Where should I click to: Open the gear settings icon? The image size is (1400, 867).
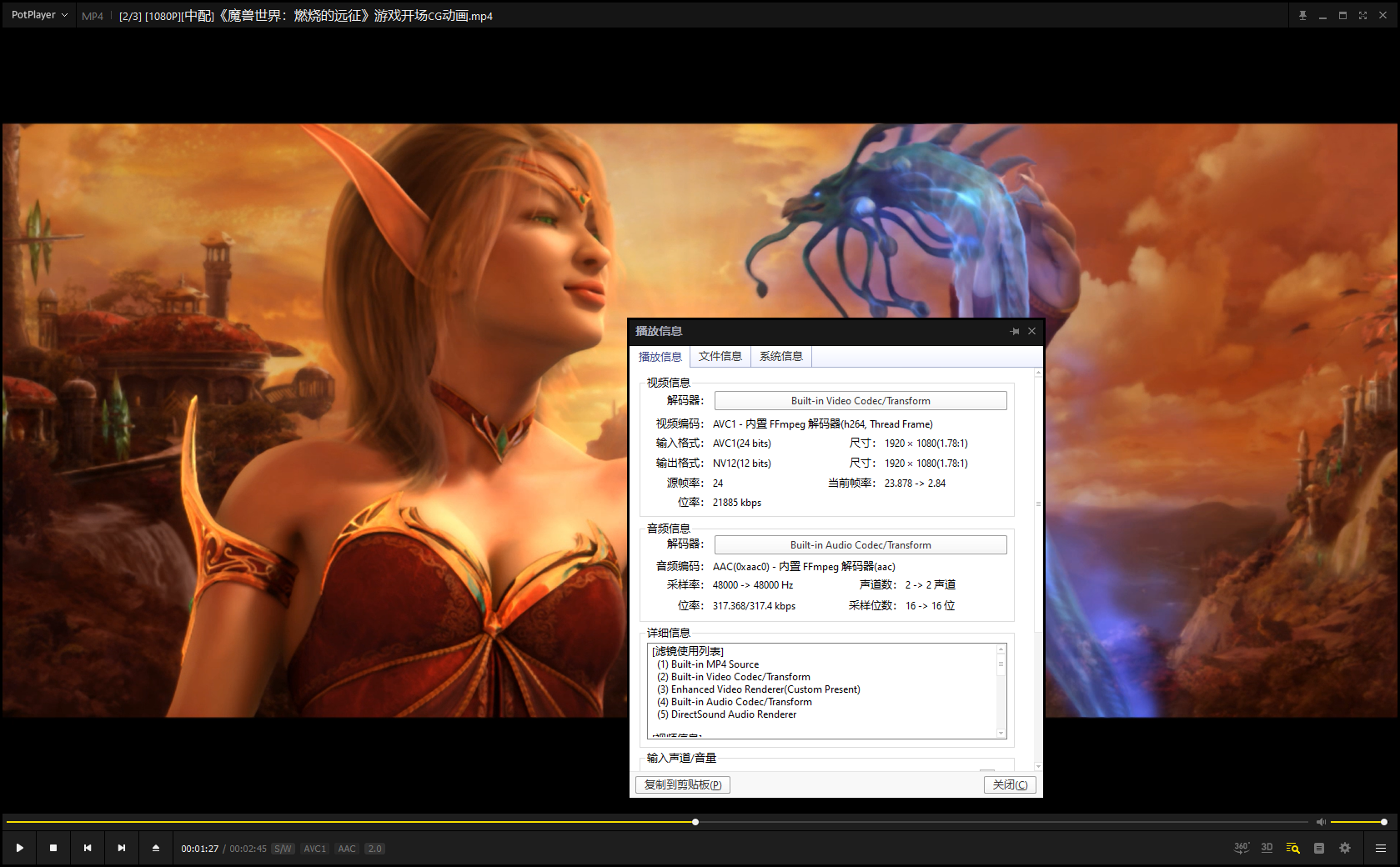point(1344,848)
